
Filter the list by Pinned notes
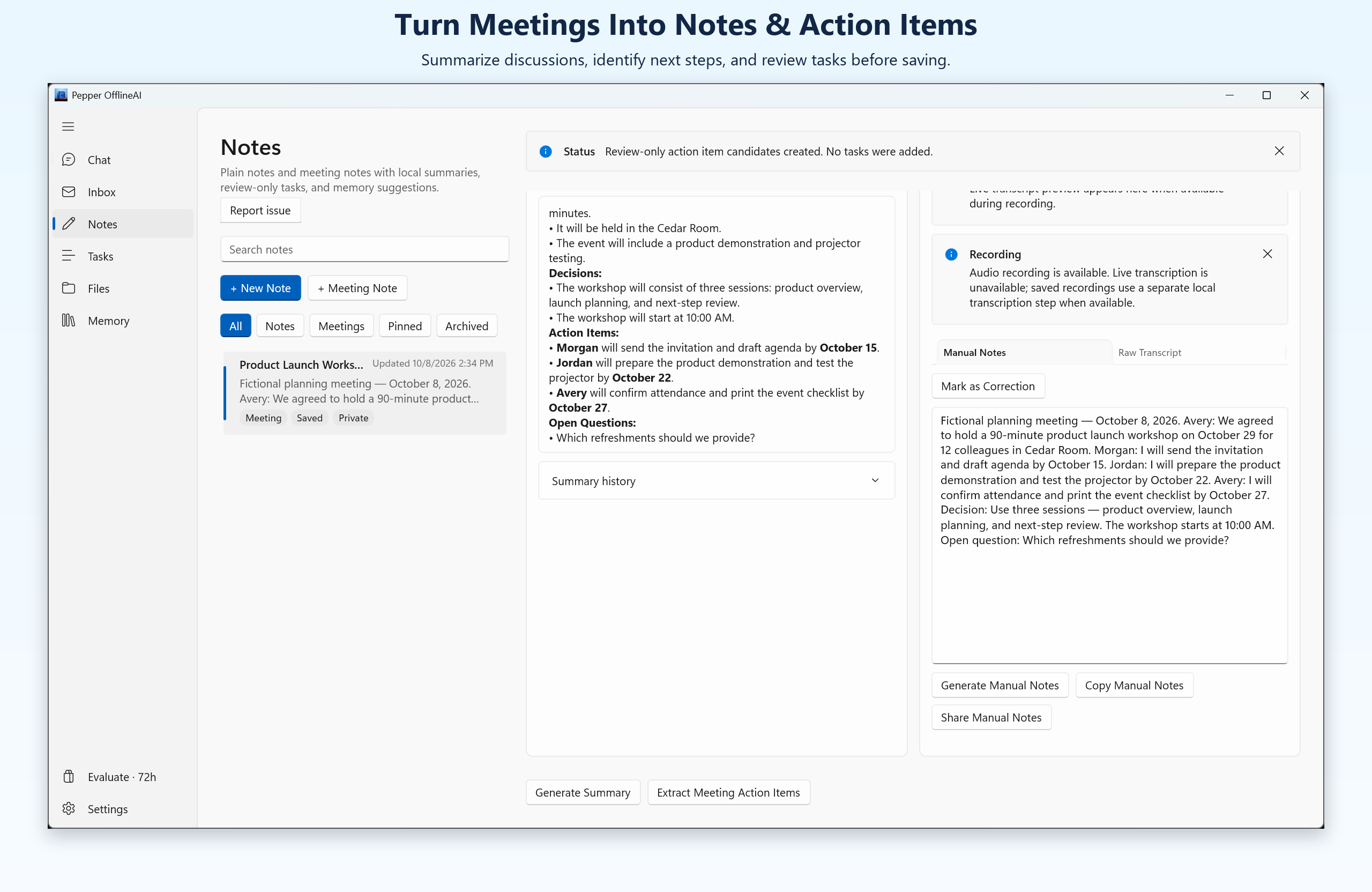click(405, 326)
